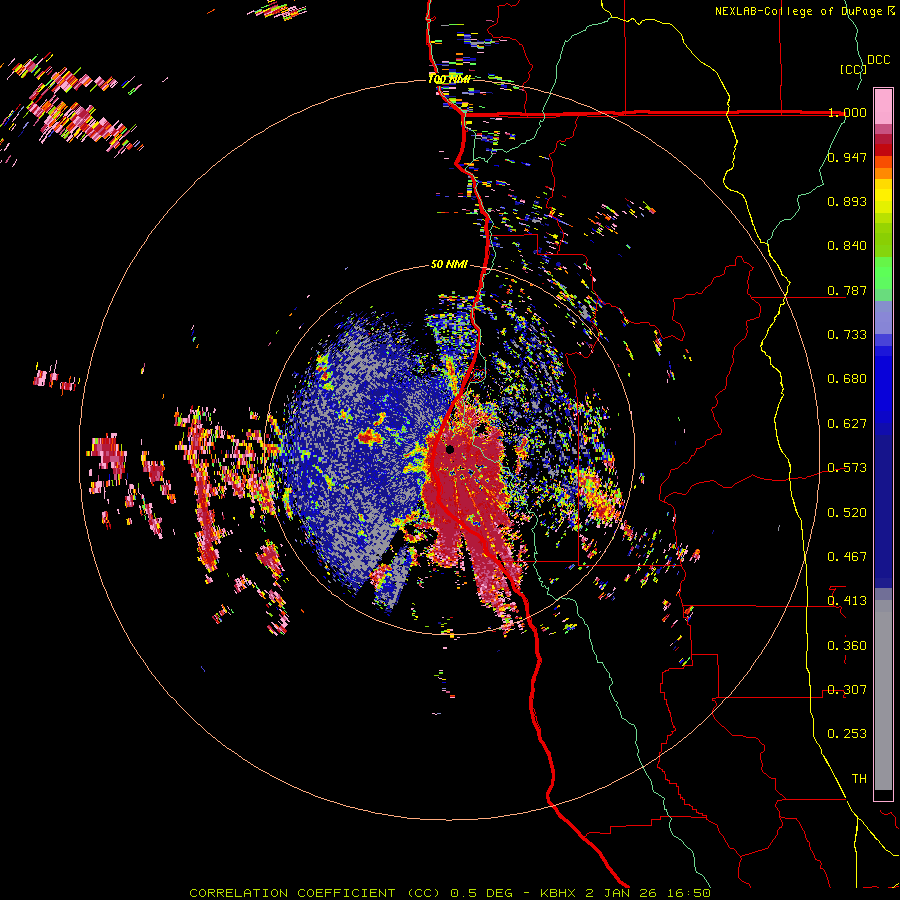Click the 100 NMI range ring label
The width and height of the screenshot is (900, 900).
tap(450, 79)
